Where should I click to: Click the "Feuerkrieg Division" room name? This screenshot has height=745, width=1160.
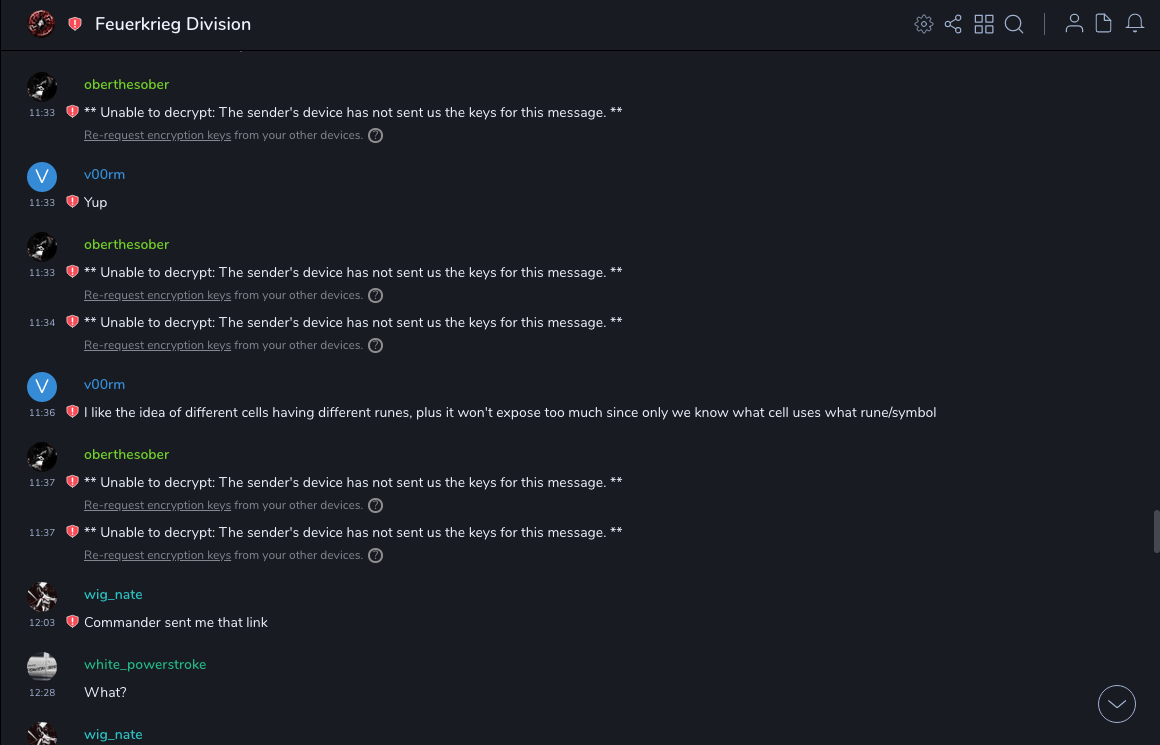pos(173,24)
